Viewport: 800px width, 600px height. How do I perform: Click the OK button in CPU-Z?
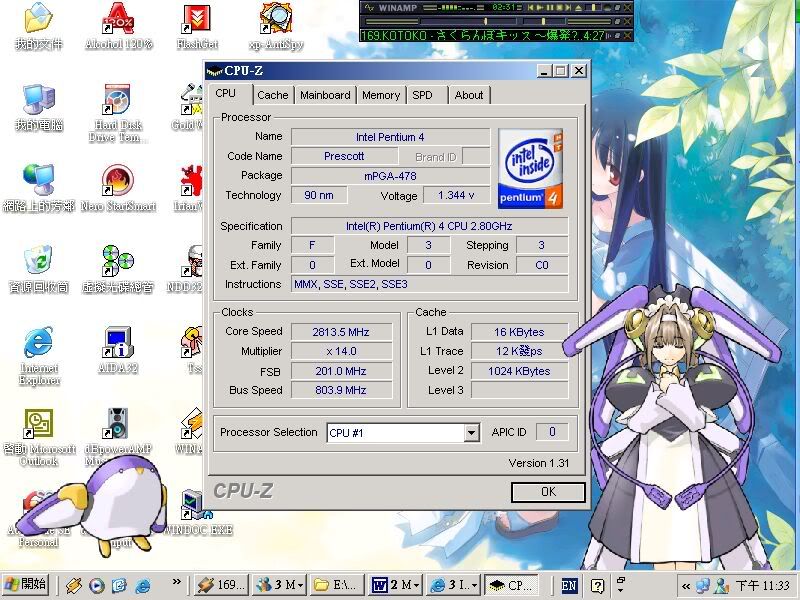547,492
